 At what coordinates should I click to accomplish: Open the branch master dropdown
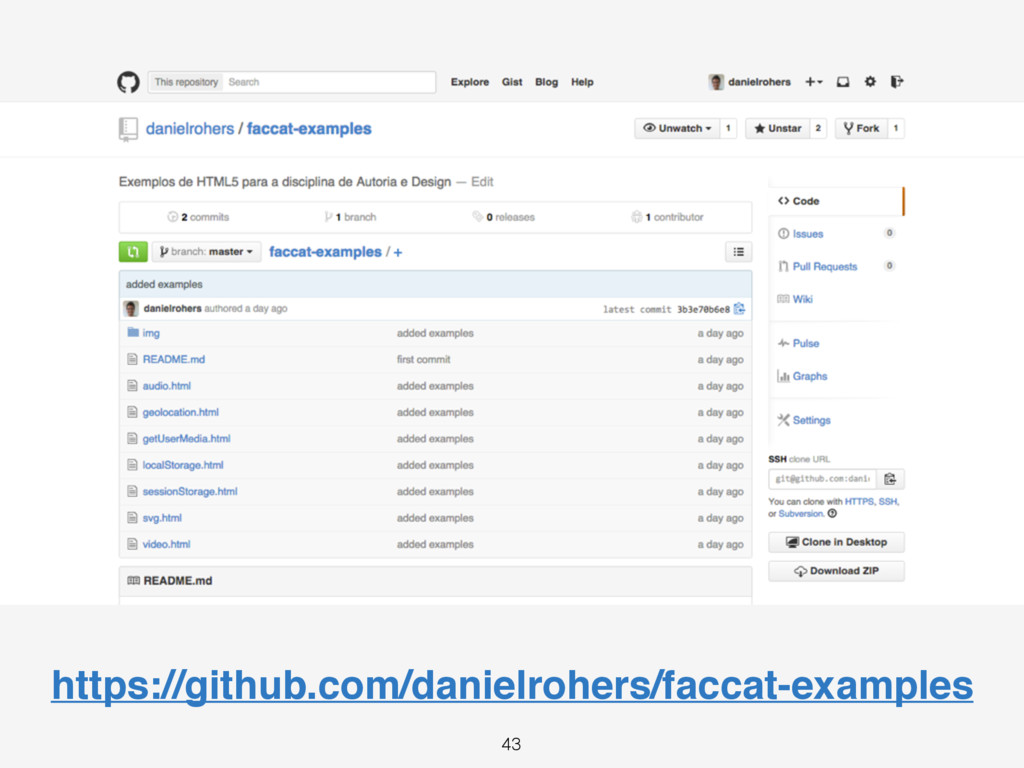click(x=206, y=251)
